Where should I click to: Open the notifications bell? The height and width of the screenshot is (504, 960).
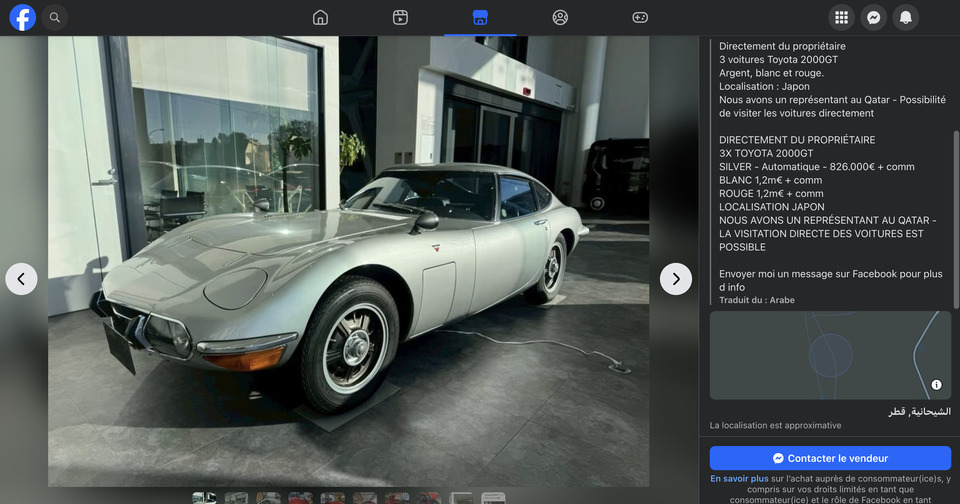905,17
